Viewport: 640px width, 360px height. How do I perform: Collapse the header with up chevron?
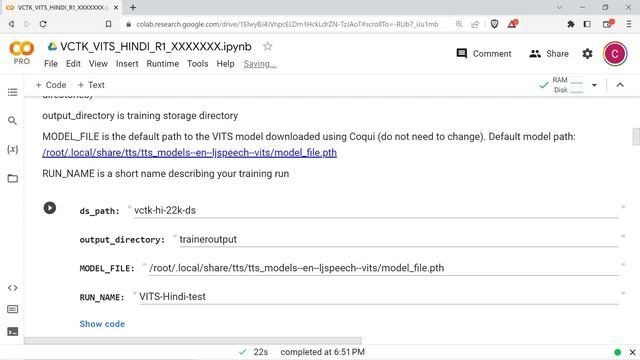tap(620, 85)
